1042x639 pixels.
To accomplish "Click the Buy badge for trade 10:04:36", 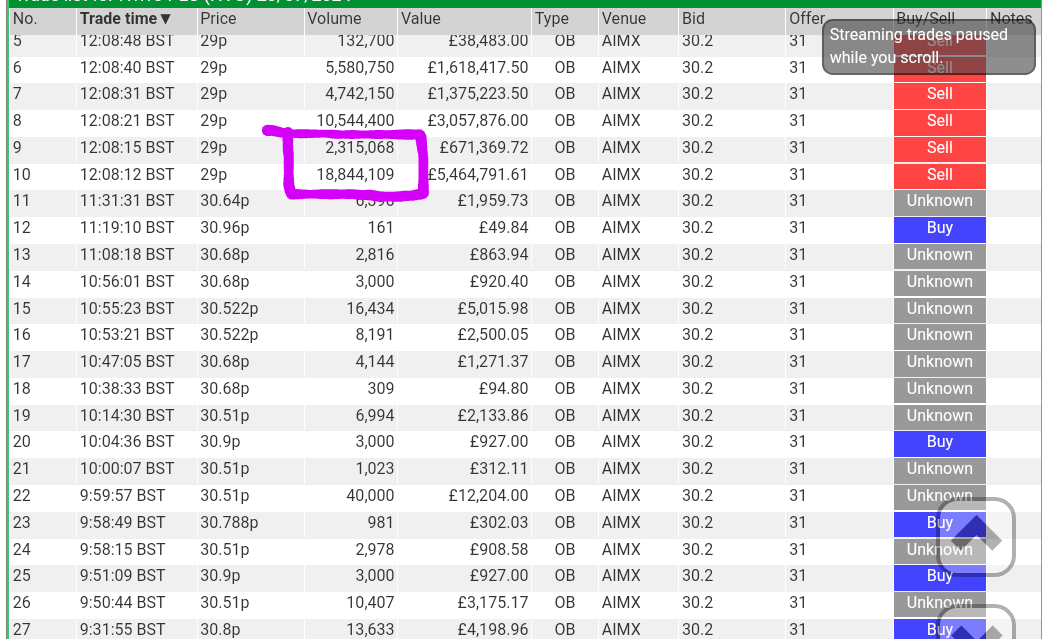I will (x=940, y=442).
